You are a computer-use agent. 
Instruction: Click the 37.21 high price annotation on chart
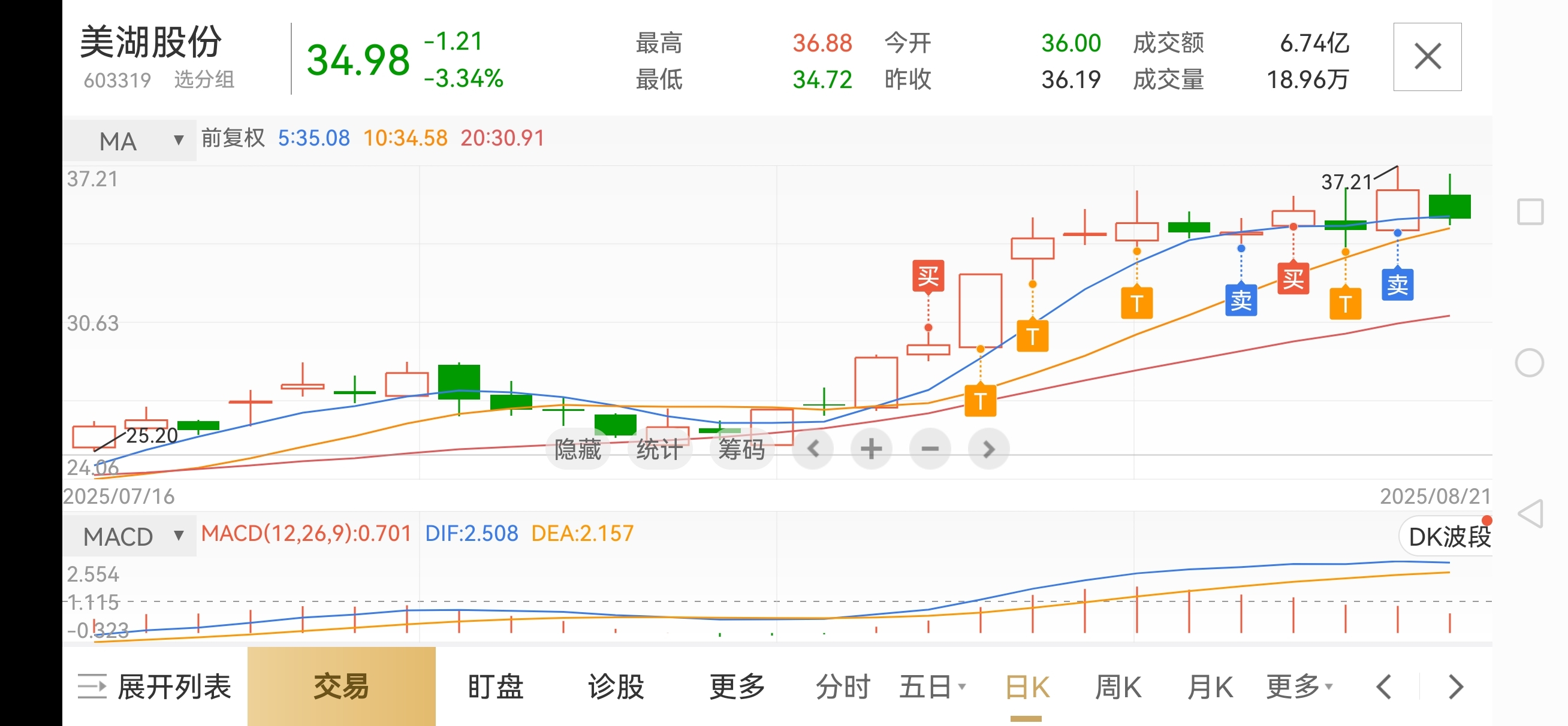(x=1346, y=181)
